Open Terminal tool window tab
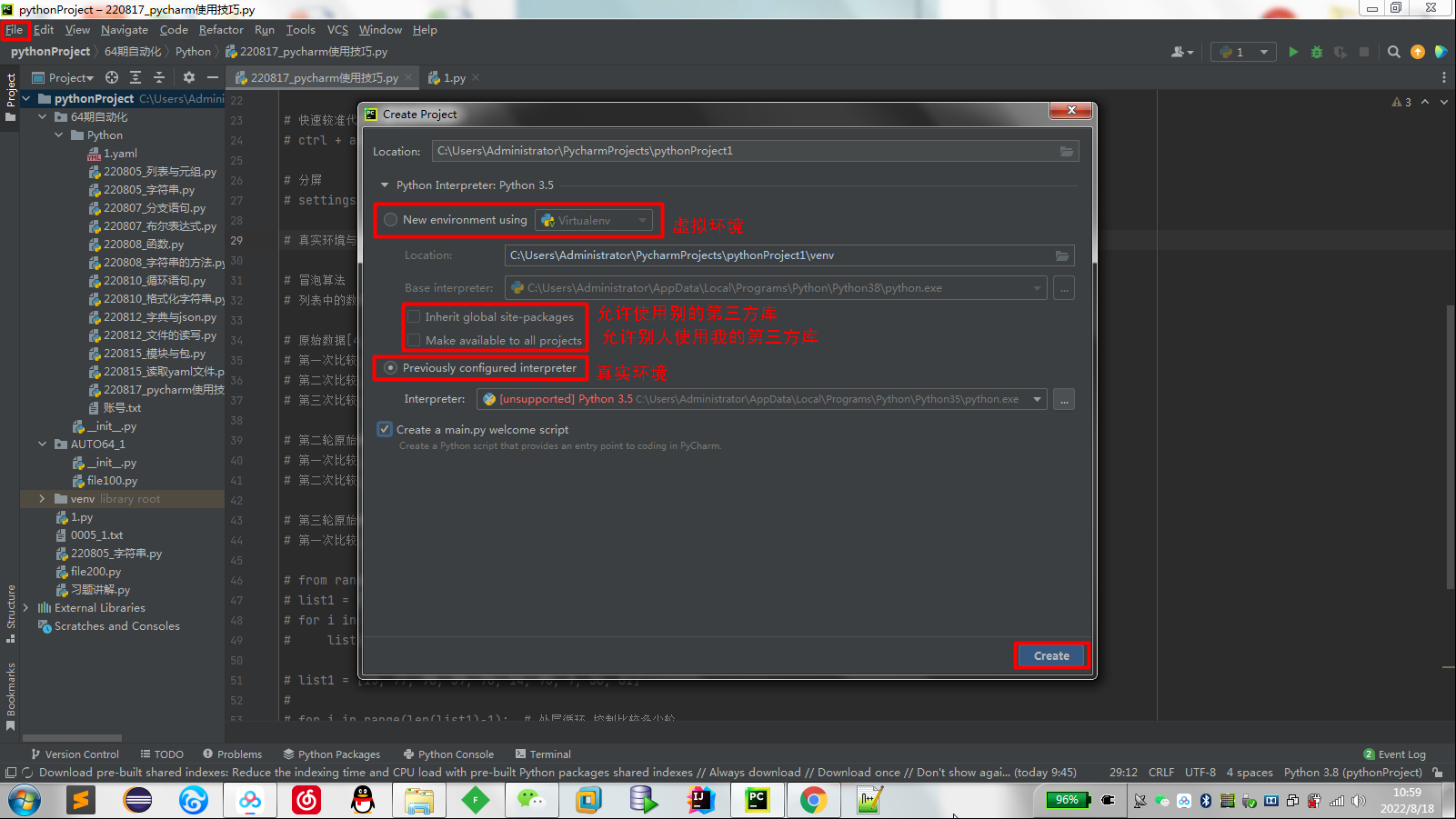Image resolution: width=1456 pixels, height=819 pixels. [543, 754]
